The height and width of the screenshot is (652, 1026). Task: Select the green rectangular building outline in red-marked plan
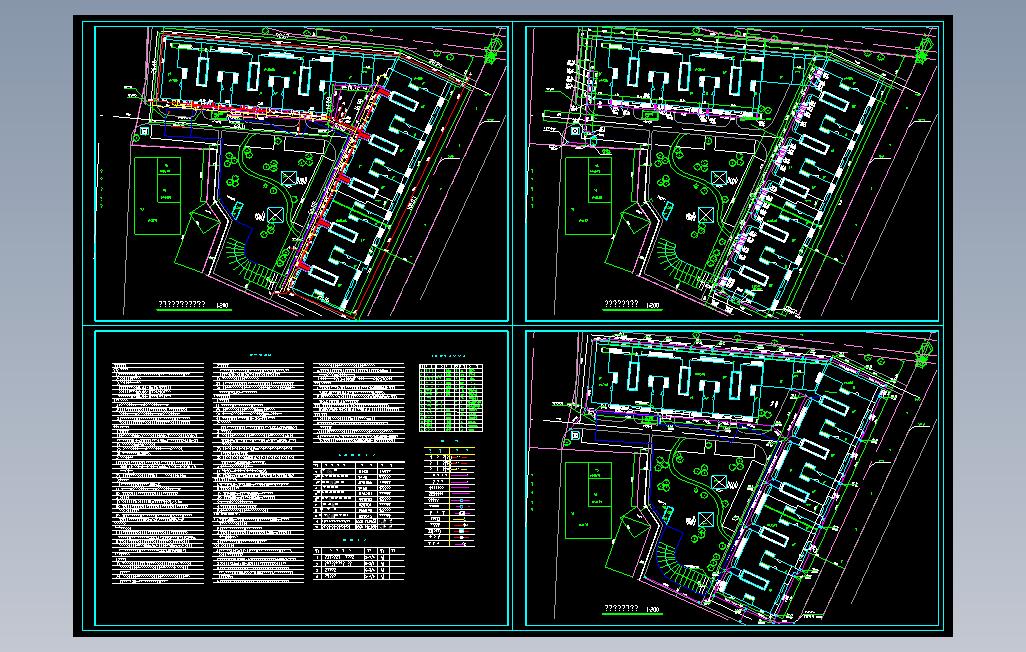(157, 196)
